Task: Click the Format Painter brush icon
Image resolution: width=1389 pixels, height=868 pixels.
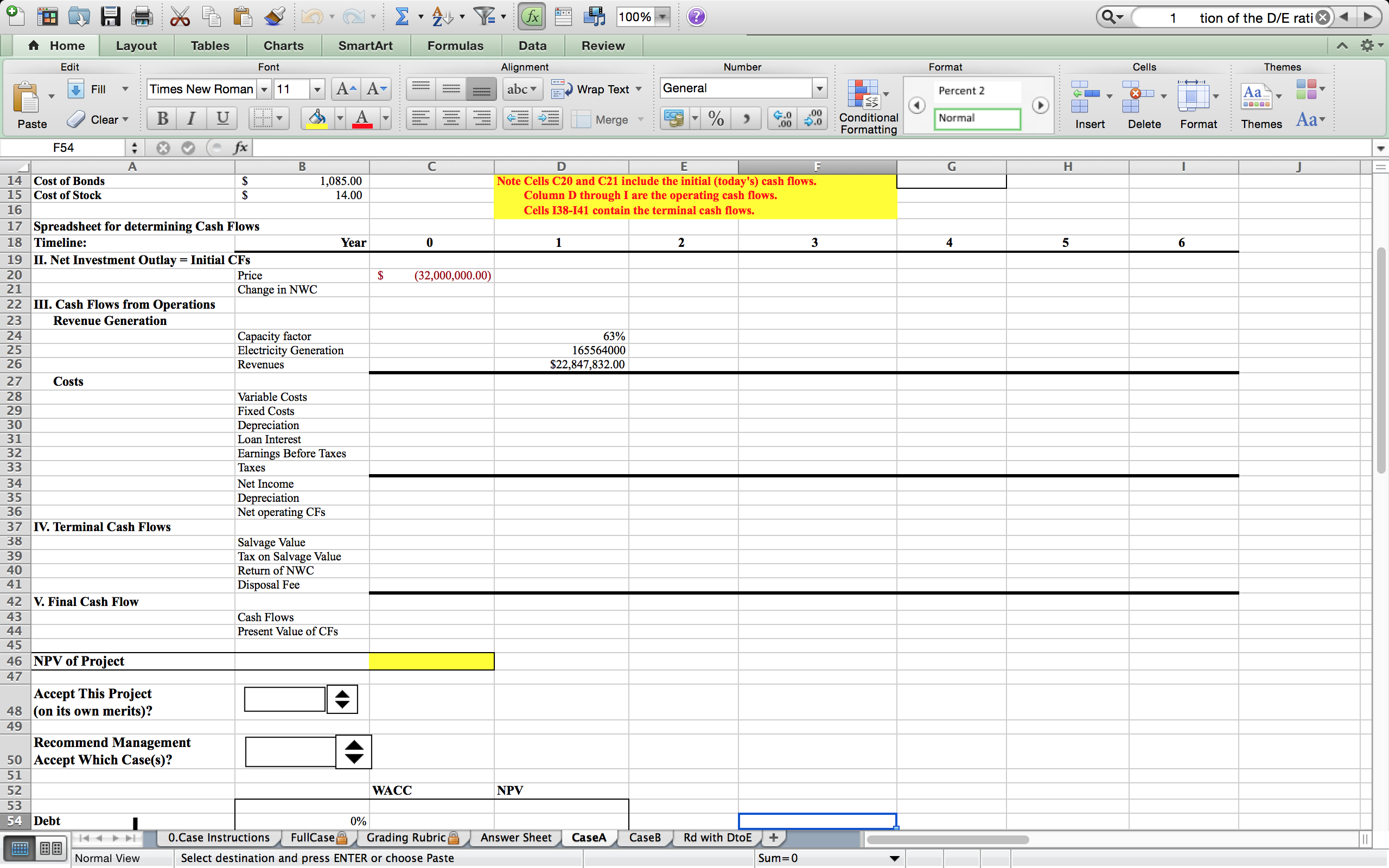Action: click(275, 17)
